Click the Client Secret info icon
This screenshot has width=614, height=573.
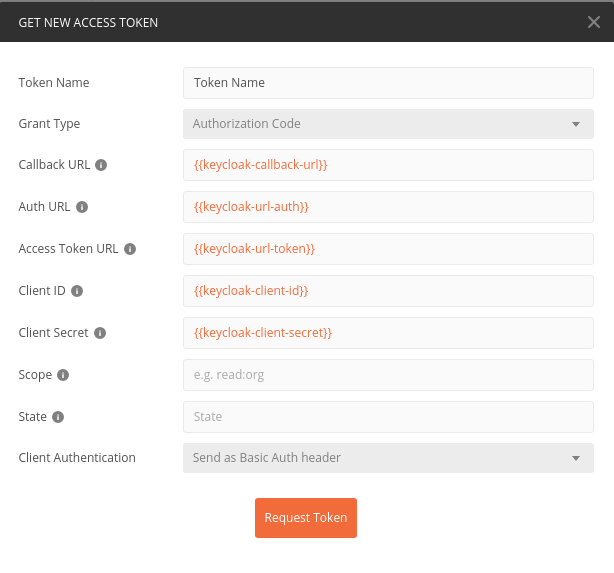pos(100,333)
